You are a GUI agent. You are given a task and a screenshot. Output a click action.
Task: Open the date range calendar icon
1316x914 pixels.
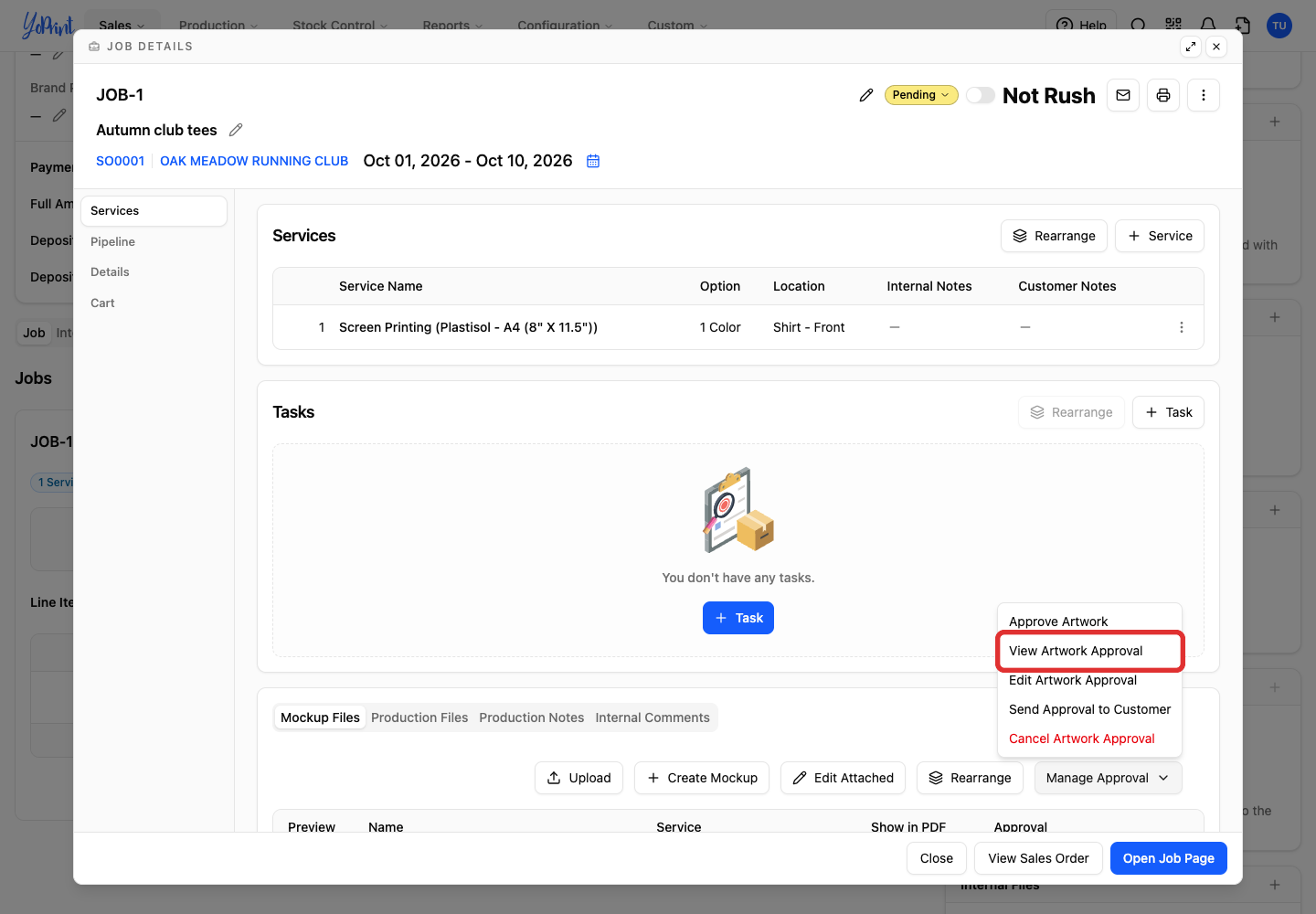(x=593, y=161)
